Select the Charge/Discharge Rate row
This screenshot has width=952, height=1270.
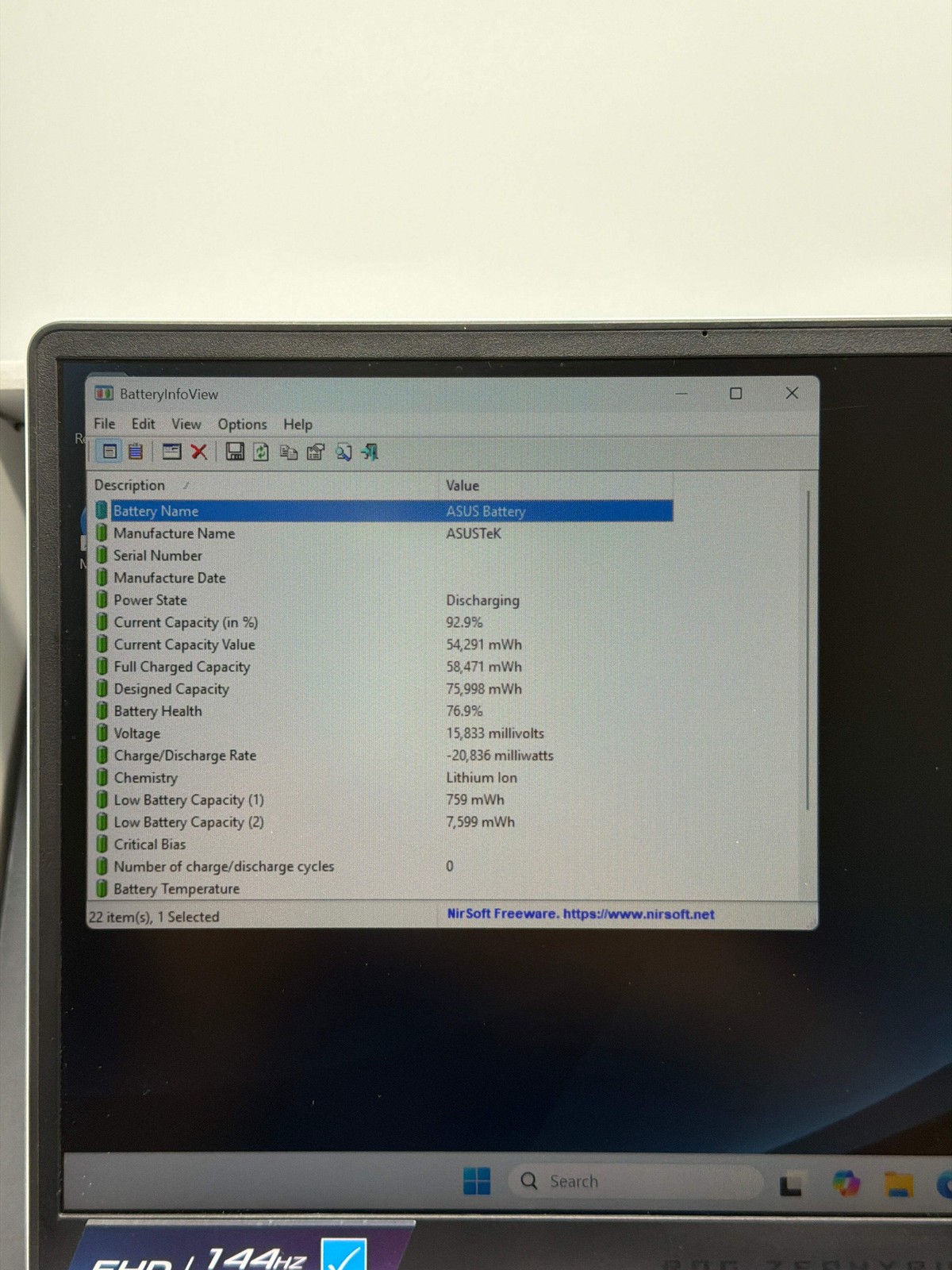383,755
